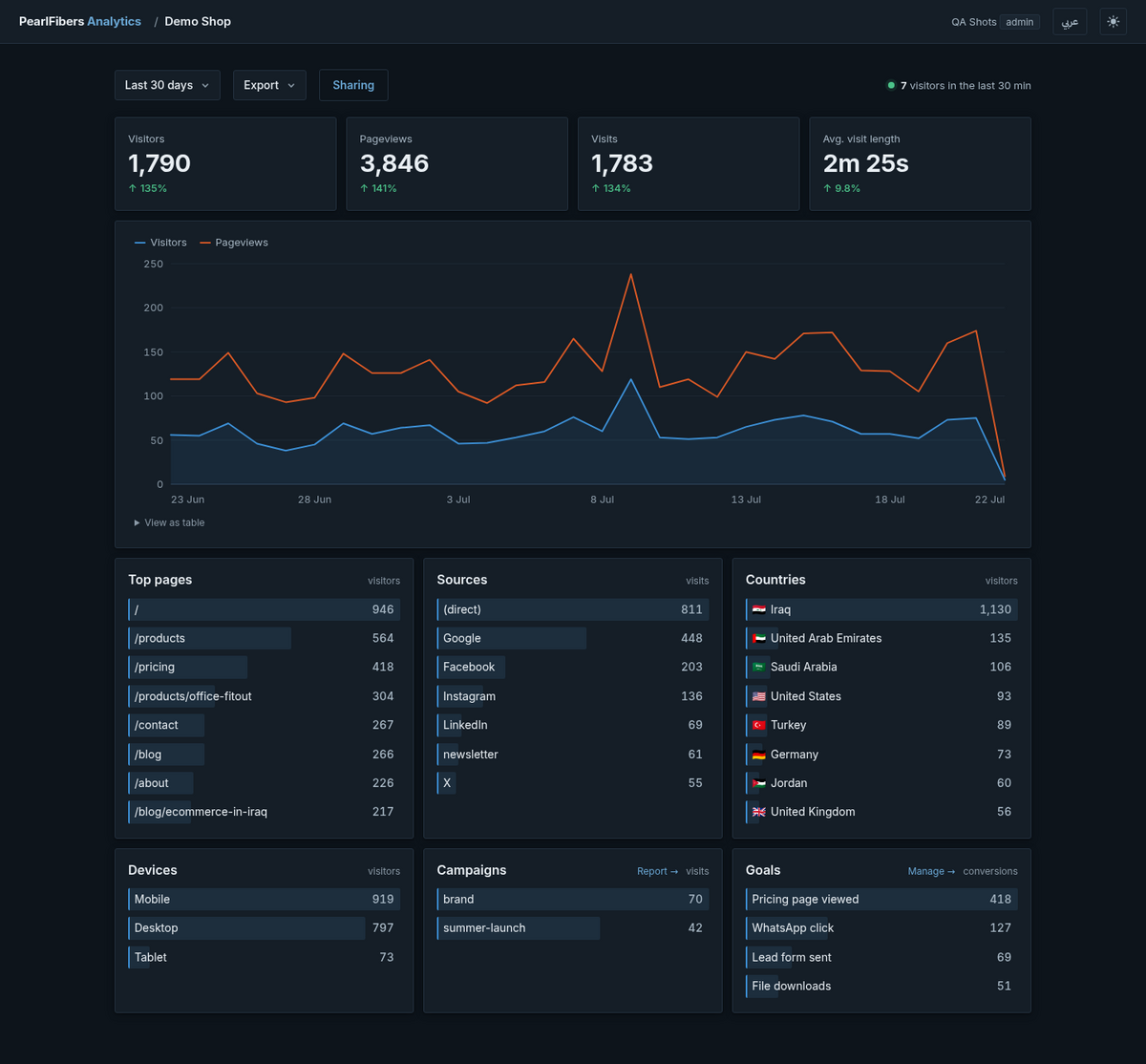Click the Desktop row in Devices
The image size is (1146, 1064).
click(264, 927)
